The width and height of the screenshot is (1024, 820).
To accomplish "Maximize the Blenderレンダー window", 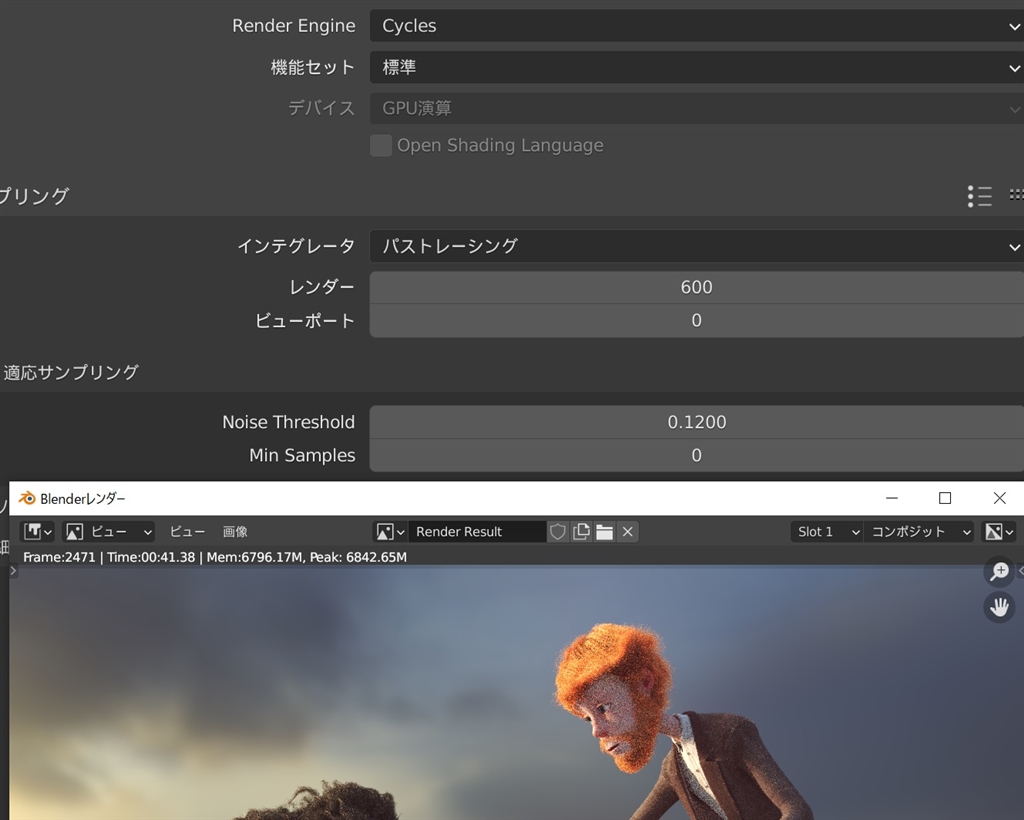I will click(945, 499).
